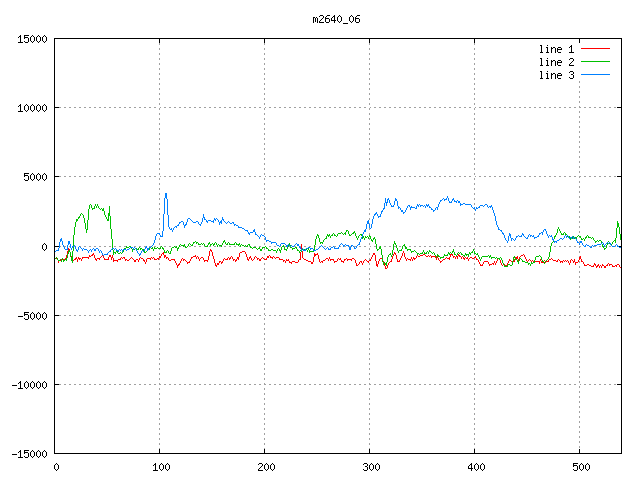Click the 500 x-axis tick label
Image resolution: width=640 pixels, height=480 pixels.
(x=580, y=466)
